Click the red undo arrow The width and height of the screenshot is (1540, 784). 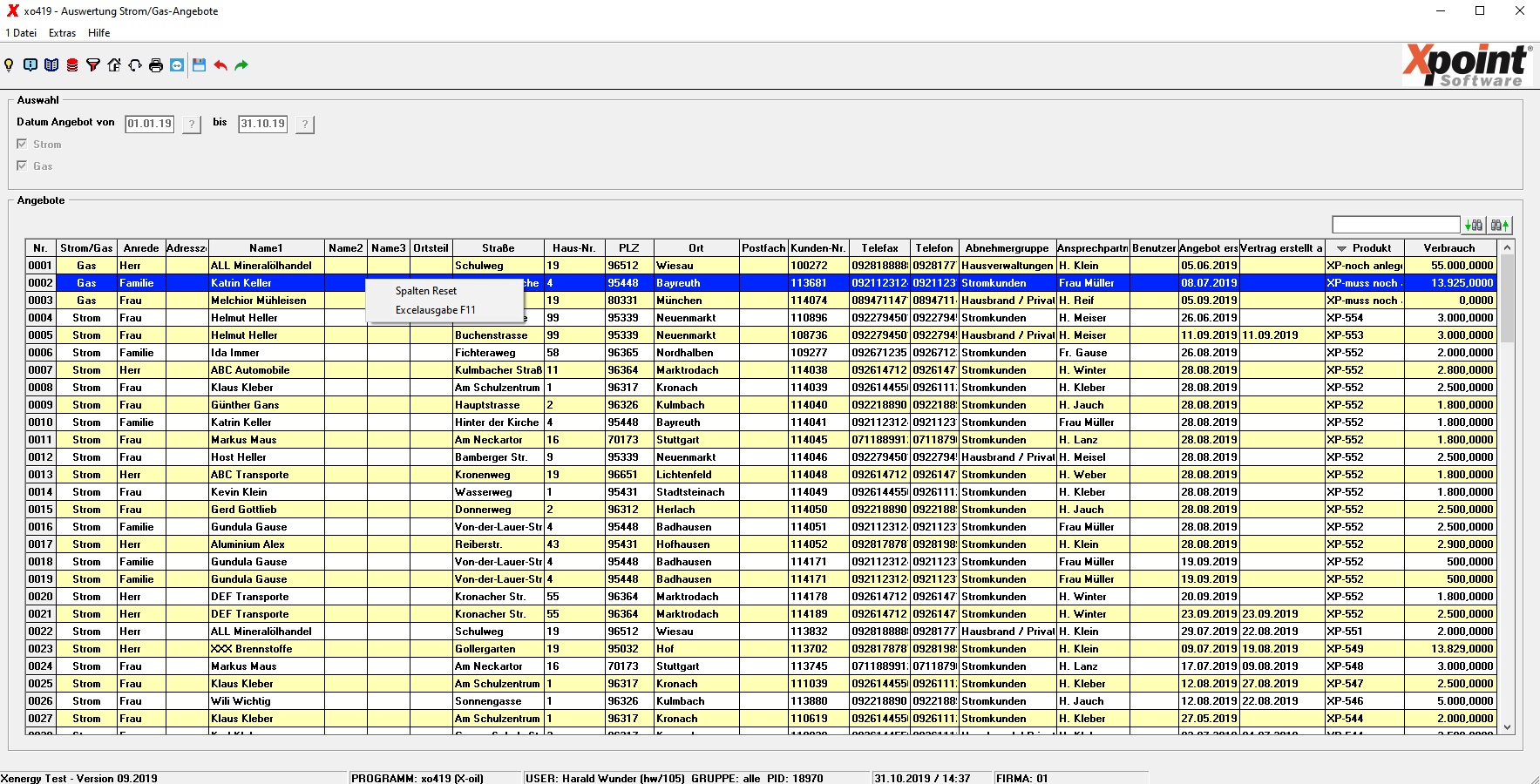[220, 65]
